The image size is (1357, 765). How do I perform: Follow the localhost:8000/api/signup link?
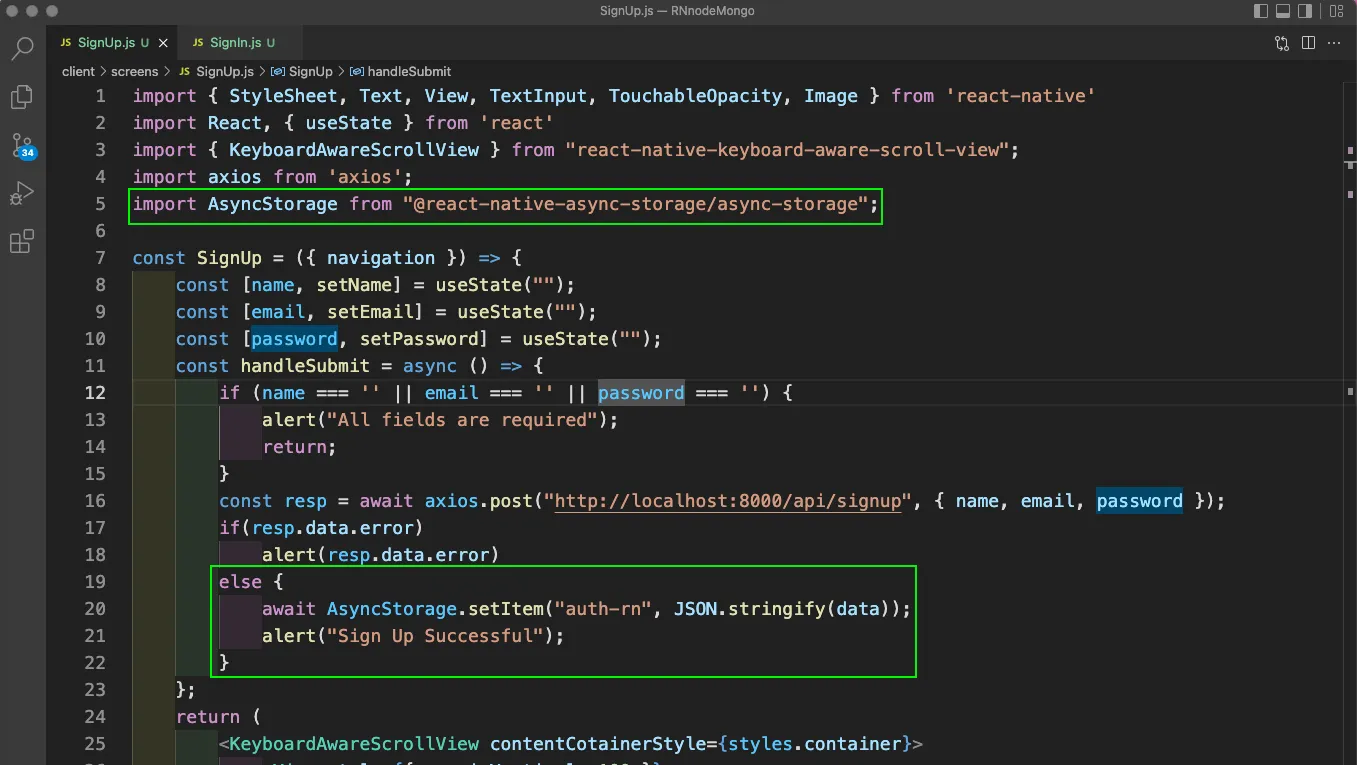[728, 501]
